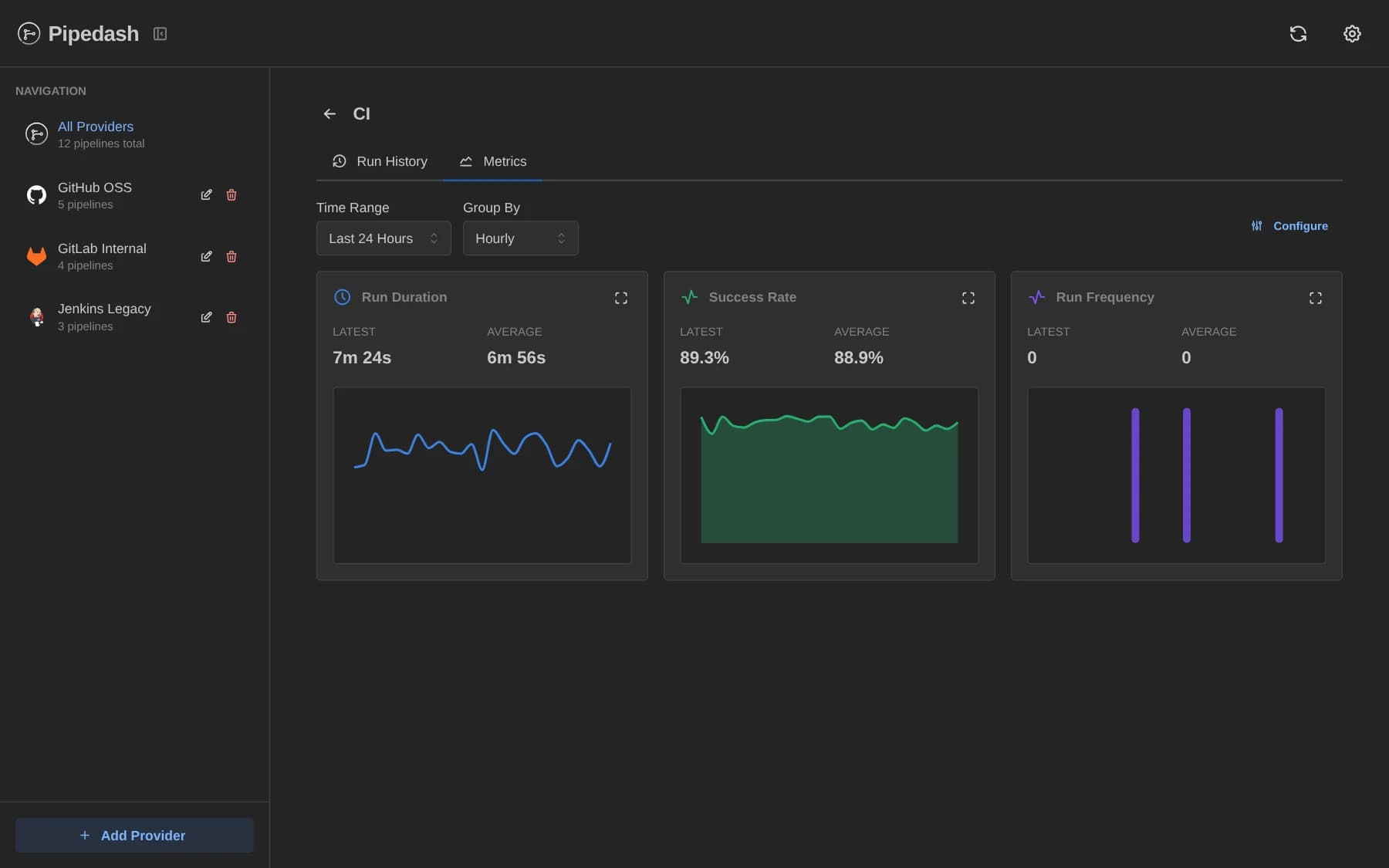This screenshot has height=868, width=1389.
Task: Click the Success Rate pulse icon
Action: pyautogui.click(x=689, y=297)
